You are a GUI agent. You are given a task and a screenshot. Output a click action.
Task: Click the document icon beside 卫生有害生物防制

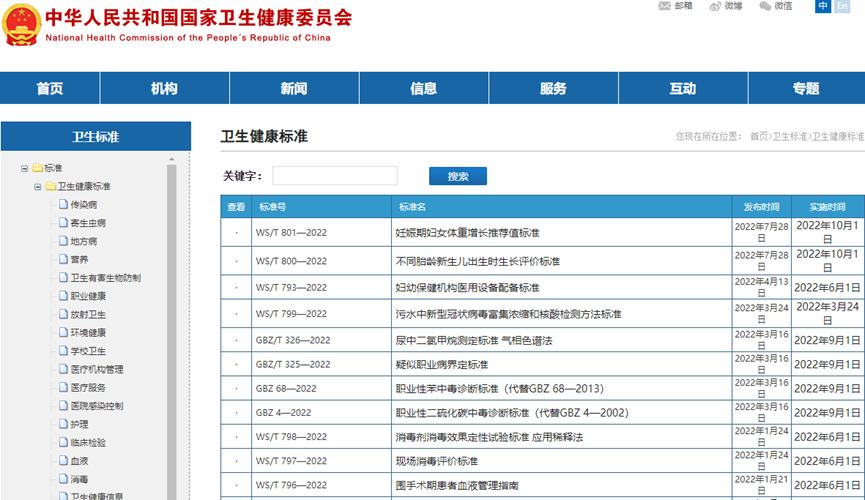coord(63,277)
